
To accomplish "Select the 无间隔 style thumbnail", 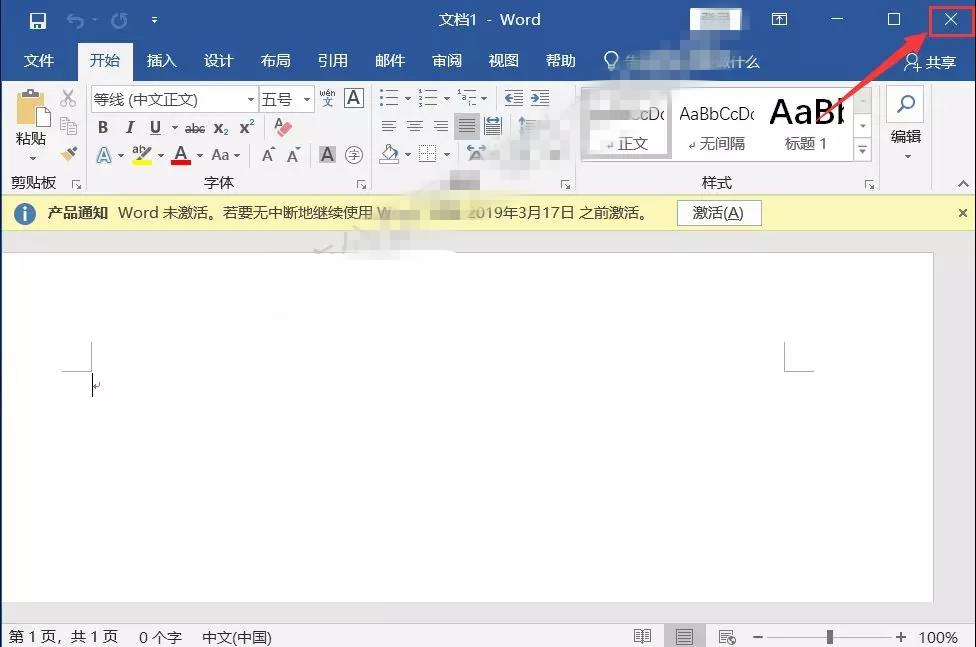I will [x=716, y=125].
